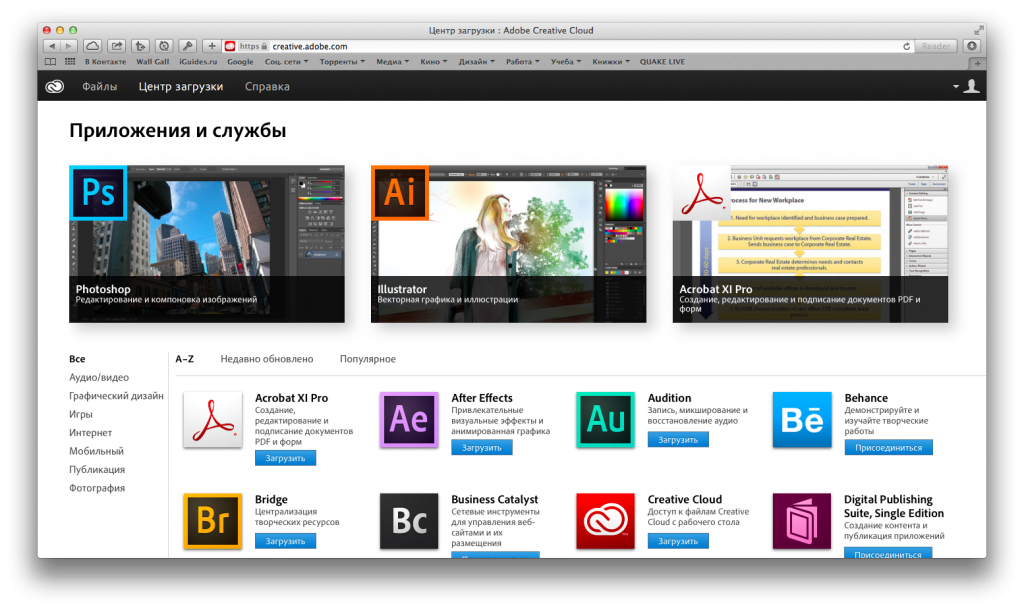Click the Behance Be icon
The image size is (1024, 610).
click(x=802, y=419)
